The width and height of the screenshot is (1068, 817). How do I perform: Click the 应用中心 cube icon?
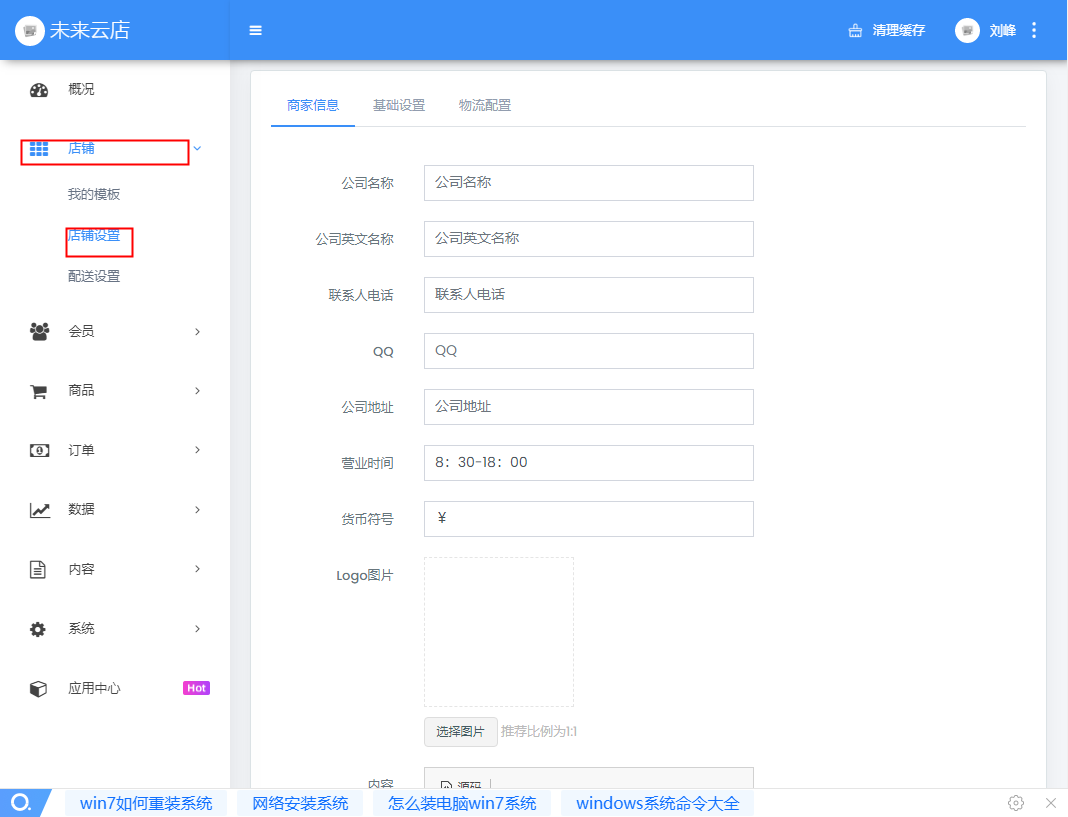(x=38, y=689)
